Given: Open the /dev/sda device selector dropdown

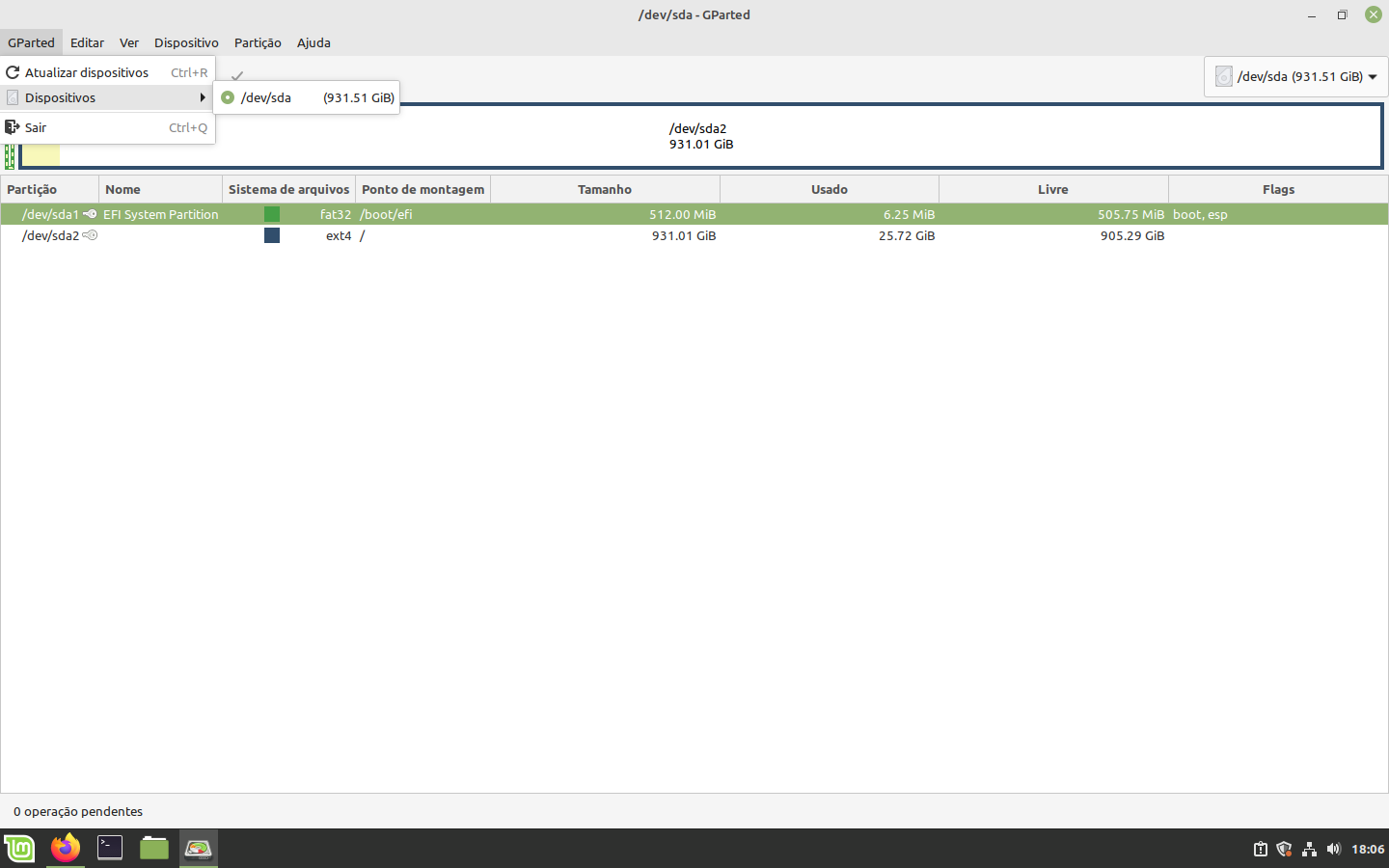Looking at the screenshot, I should [x=1296, y=76].
